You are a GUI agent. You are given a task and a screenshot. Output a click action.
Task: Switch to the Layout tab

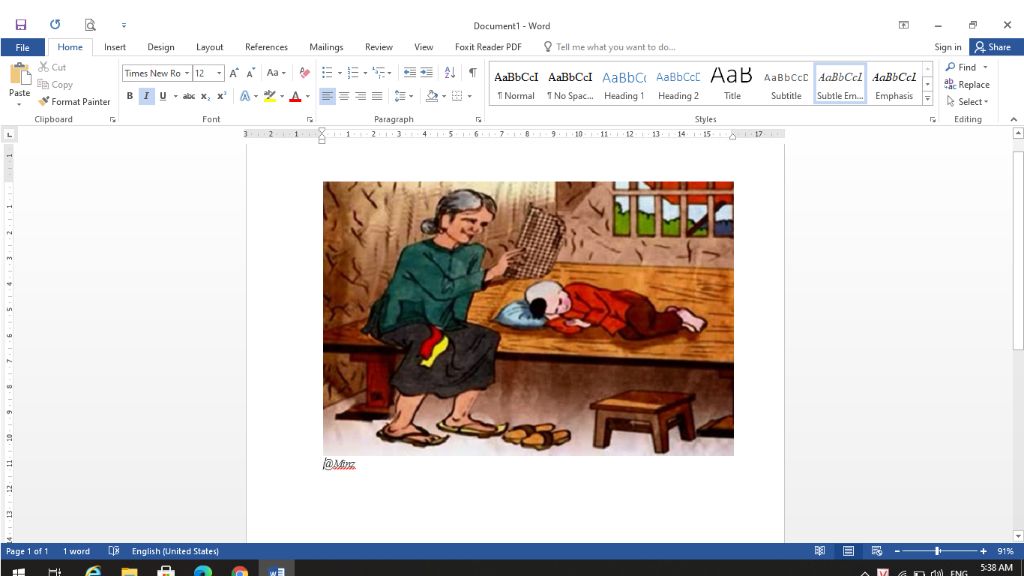[210, 47]
